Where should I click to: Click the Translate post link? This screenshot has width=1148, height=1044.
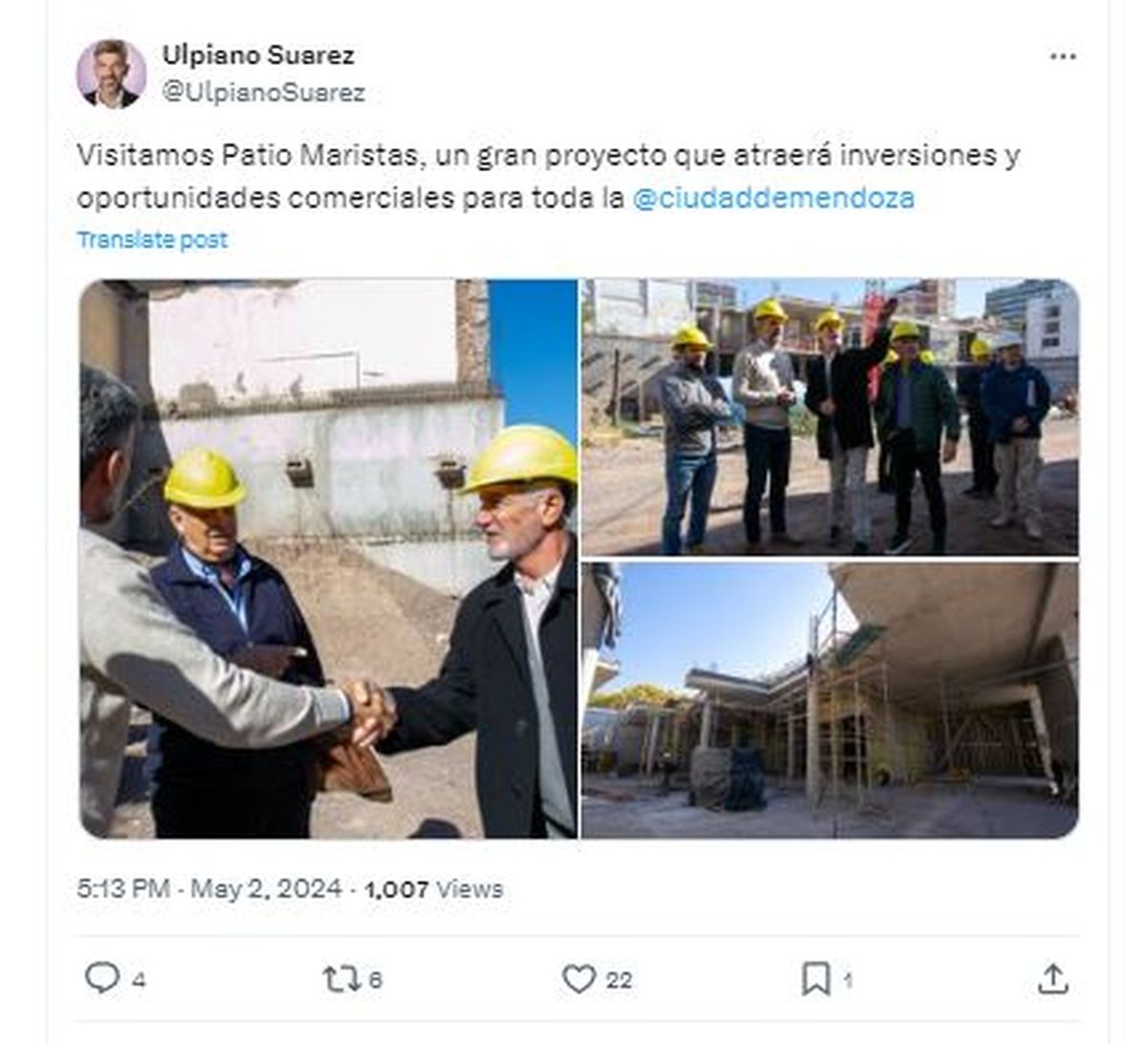click(x=152, y=239)
